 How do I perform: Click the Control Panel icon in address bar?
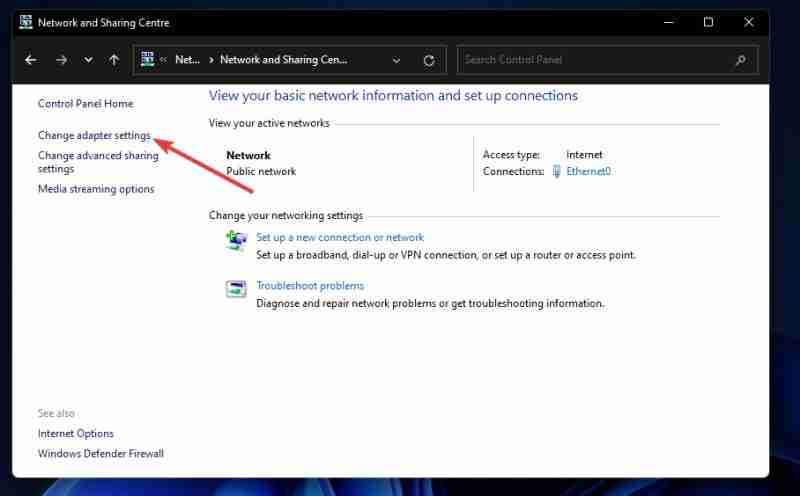(147, 59)
